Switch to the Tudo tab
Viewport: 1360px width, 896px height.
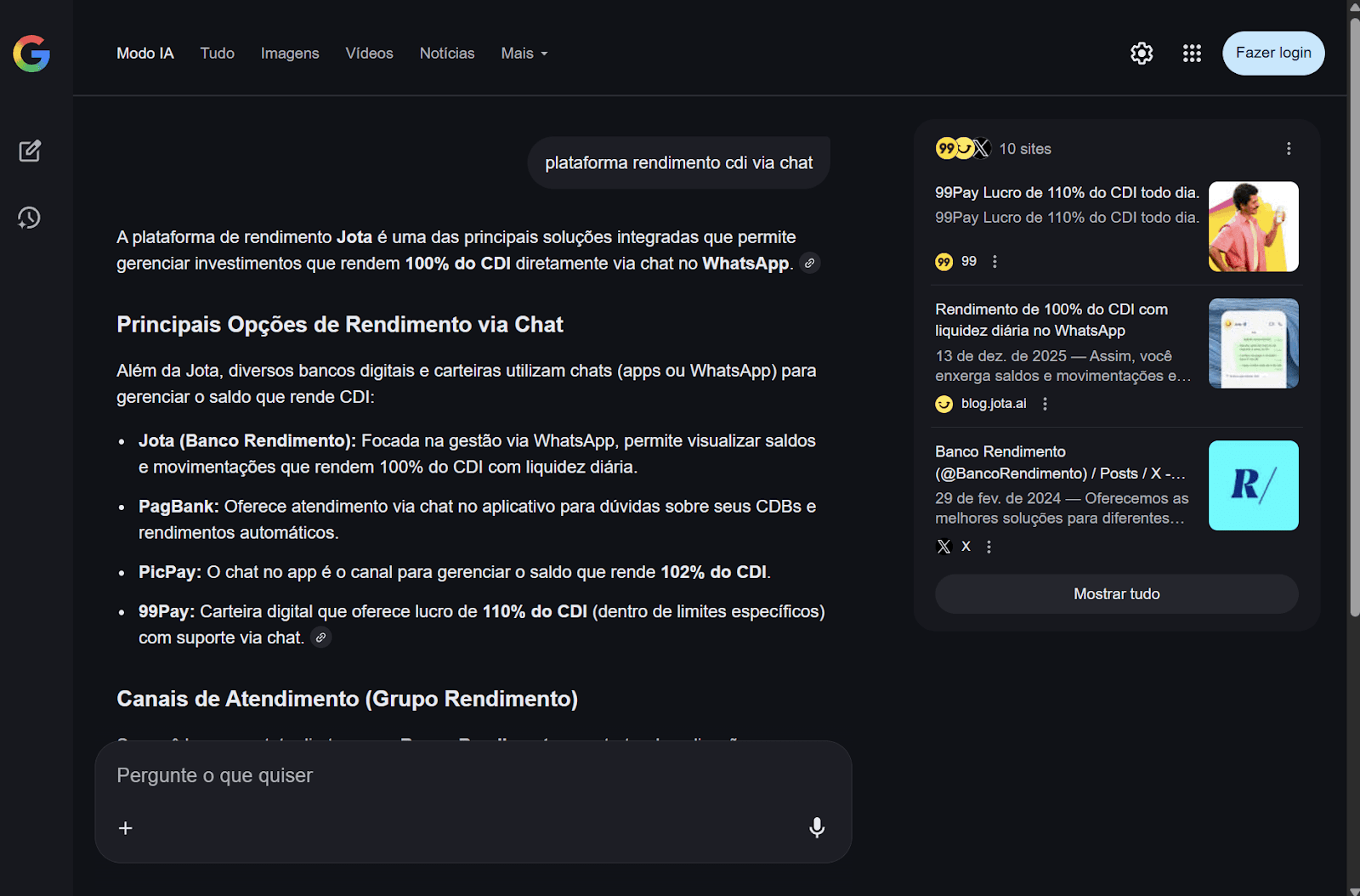coord(218,54)
